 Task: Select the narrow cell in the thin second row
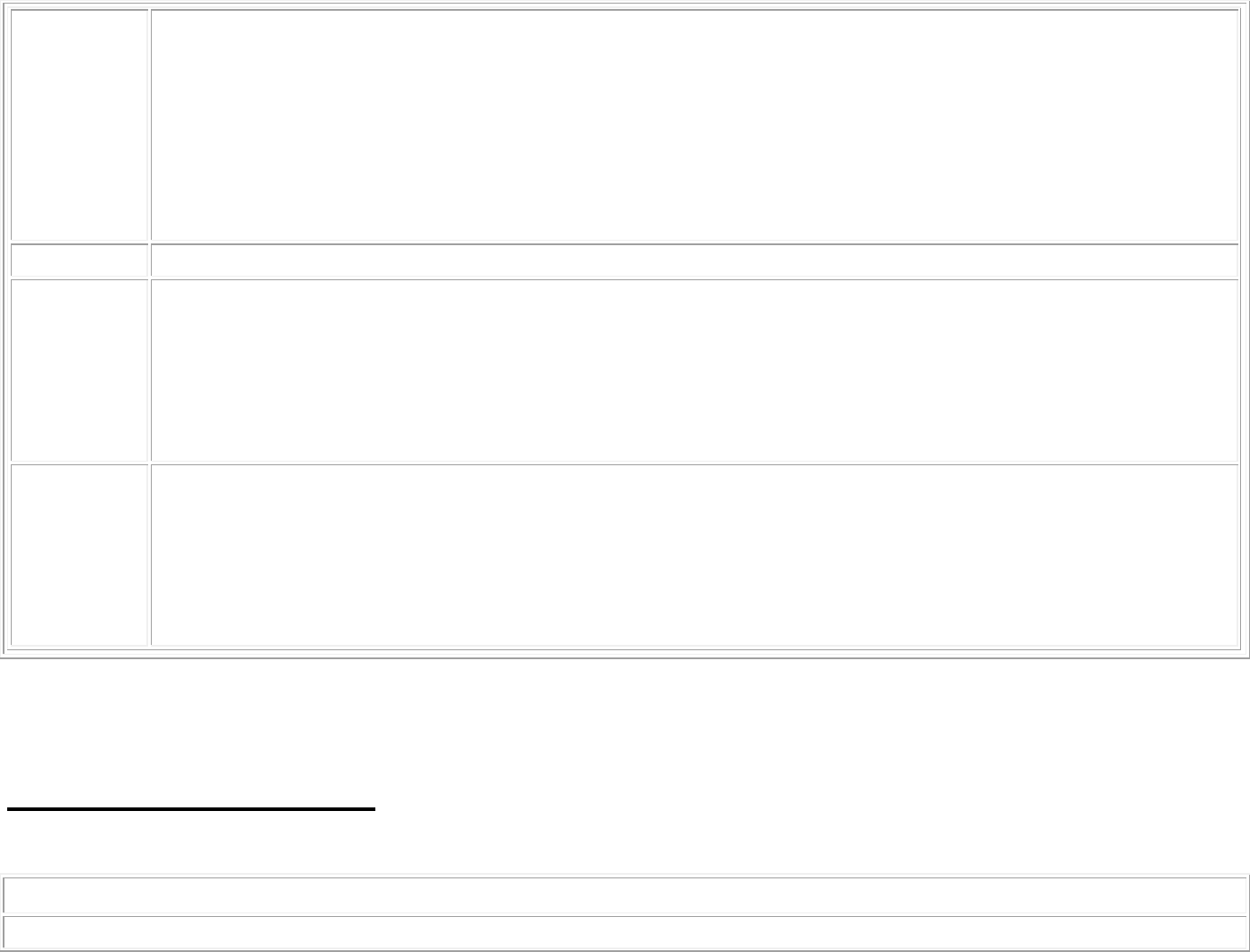coord(78,260)
